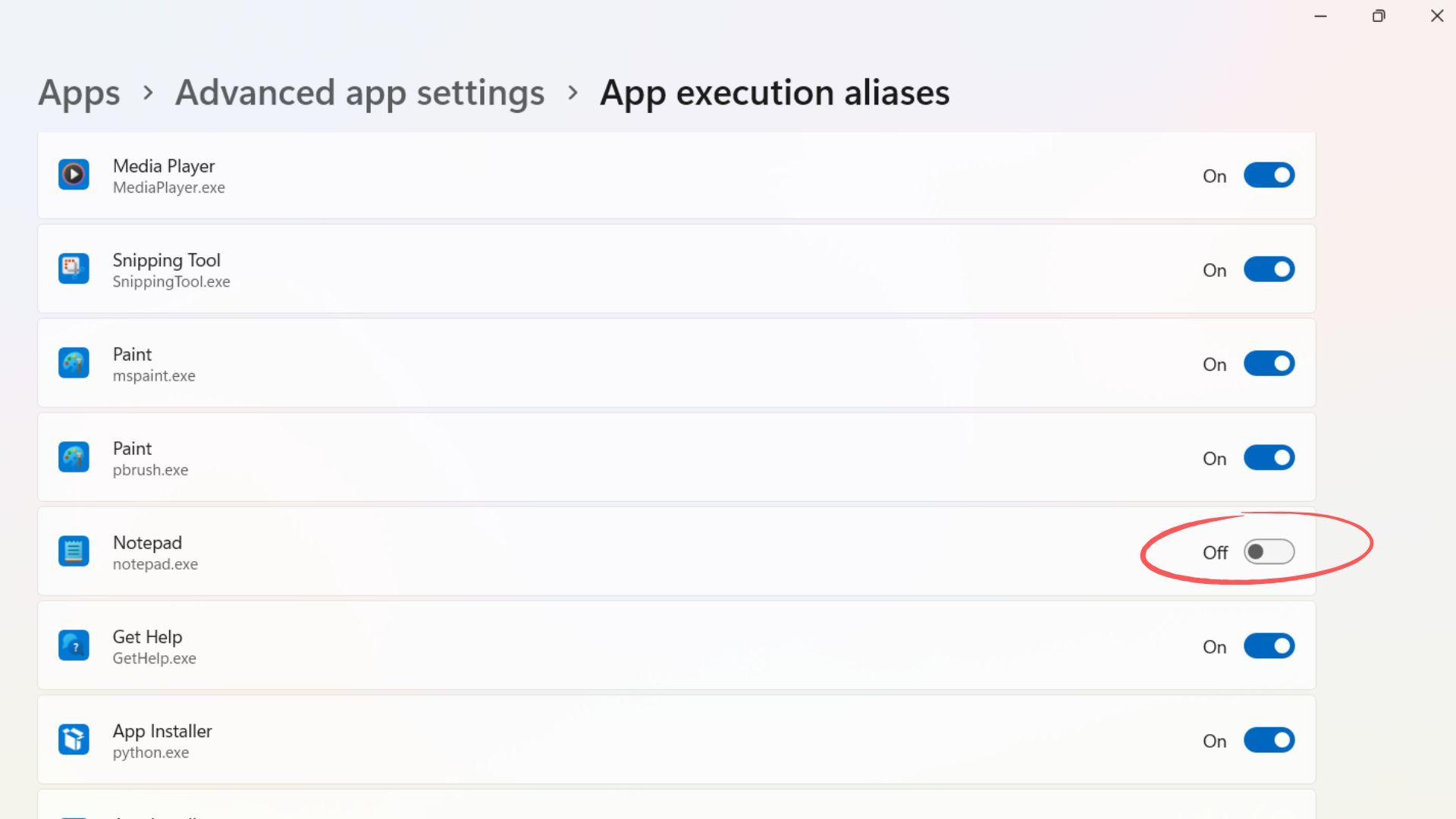Image resolution: width=1456 pixels, height=819 pixels.
Task: Select the Notepad alias entry name
Action: pyautogui.click(x=147, y=543)
